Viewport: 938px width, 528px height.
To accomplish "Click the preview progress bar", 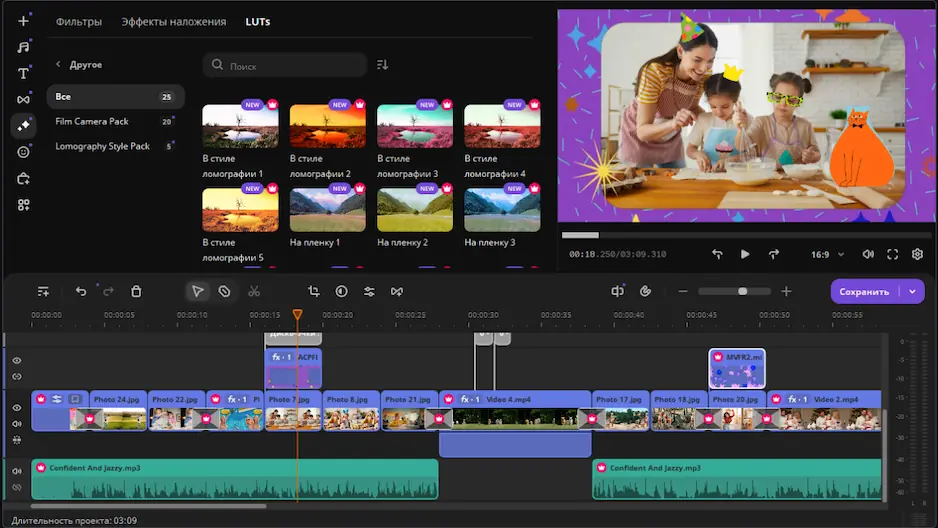I will tap(746, 235).
